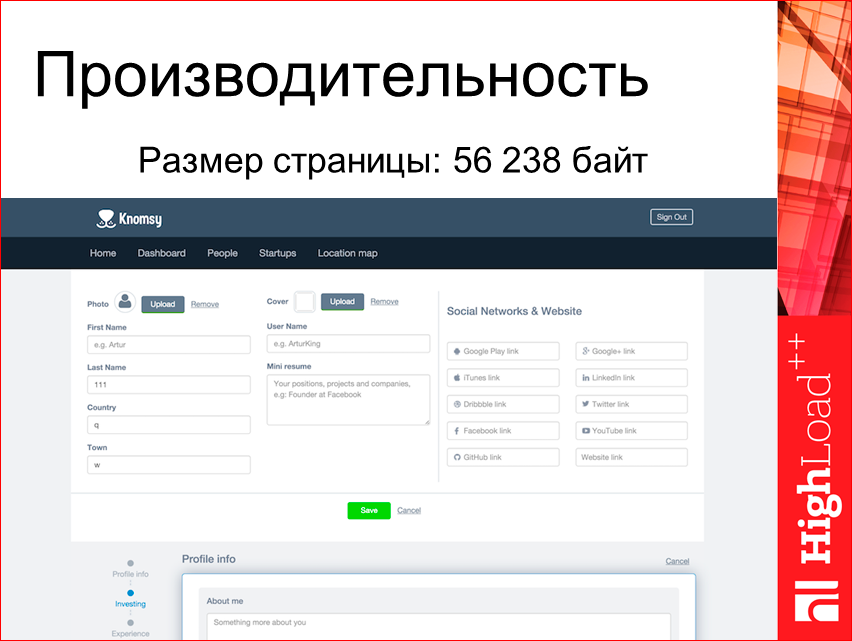Click the Knomsy owl logo icon
The height and width of the screenshot is (641, 852).
pos(104,216)
